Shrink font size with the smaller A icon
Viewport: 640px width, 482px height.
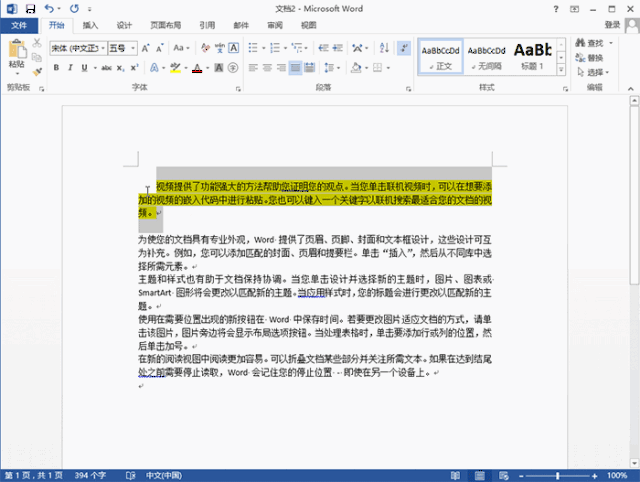point(160,48)
